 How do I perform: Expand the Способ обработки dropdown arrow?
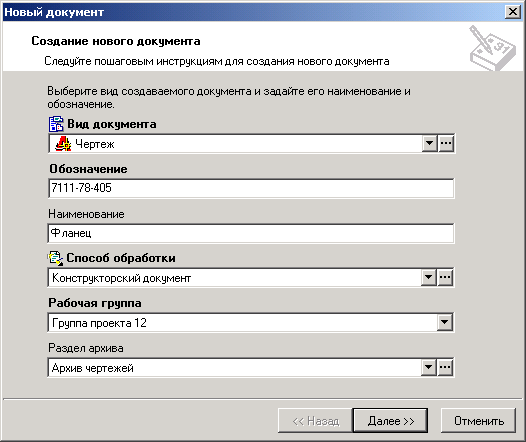[428, 277]
